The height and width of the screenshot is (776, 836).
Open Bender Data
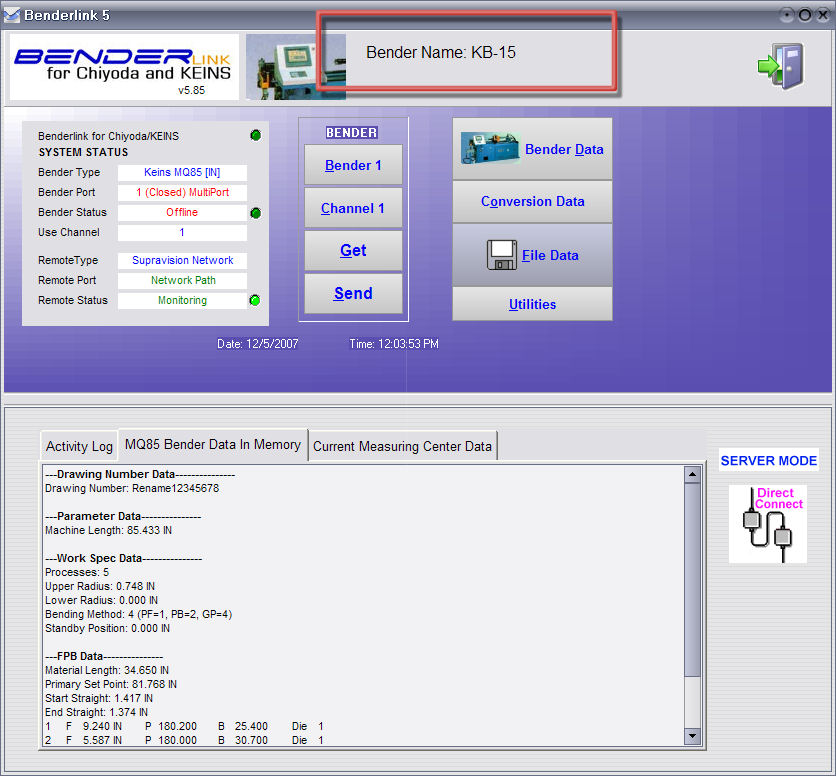(532, 149)
